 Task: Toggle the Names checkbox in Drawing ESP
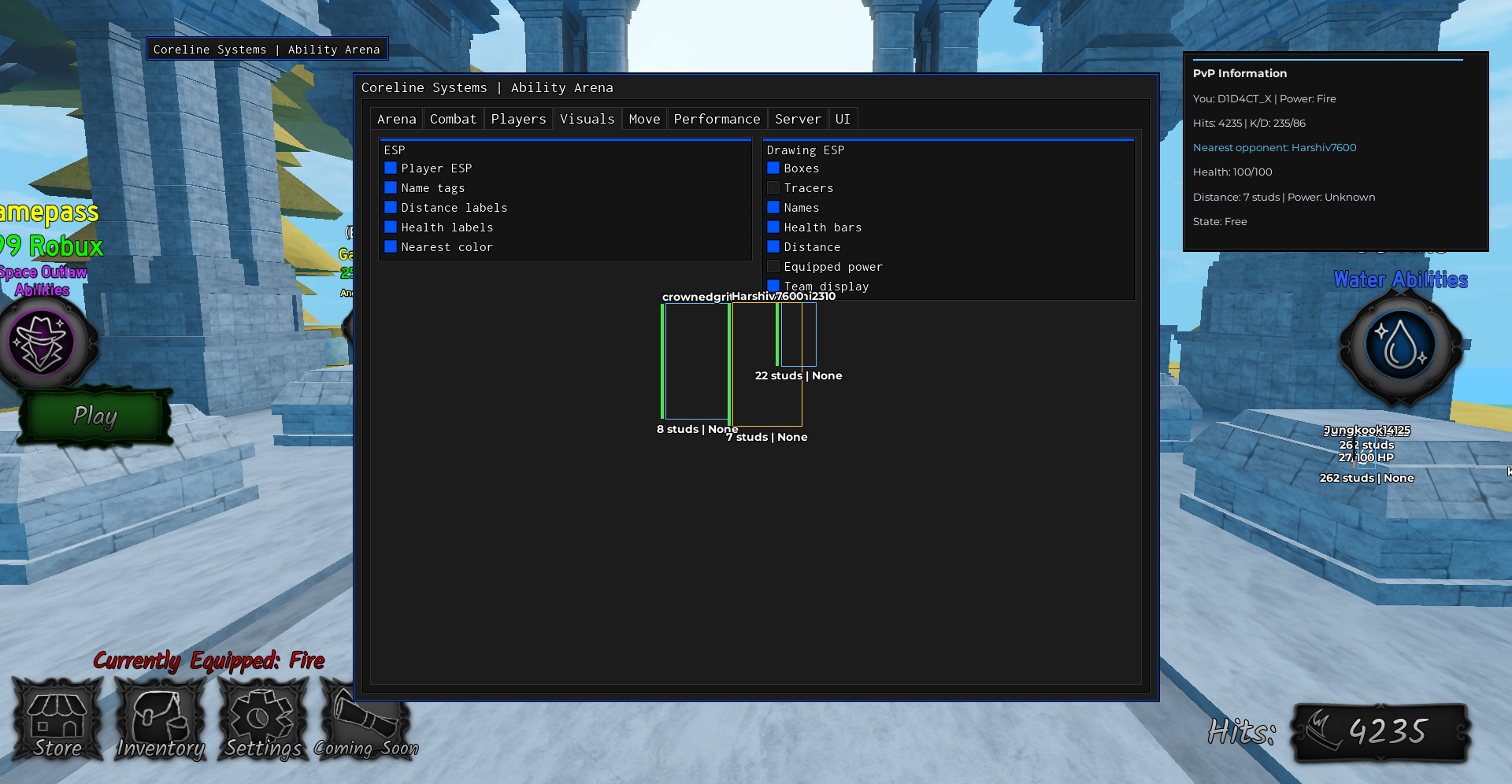[x=773, y=207]
